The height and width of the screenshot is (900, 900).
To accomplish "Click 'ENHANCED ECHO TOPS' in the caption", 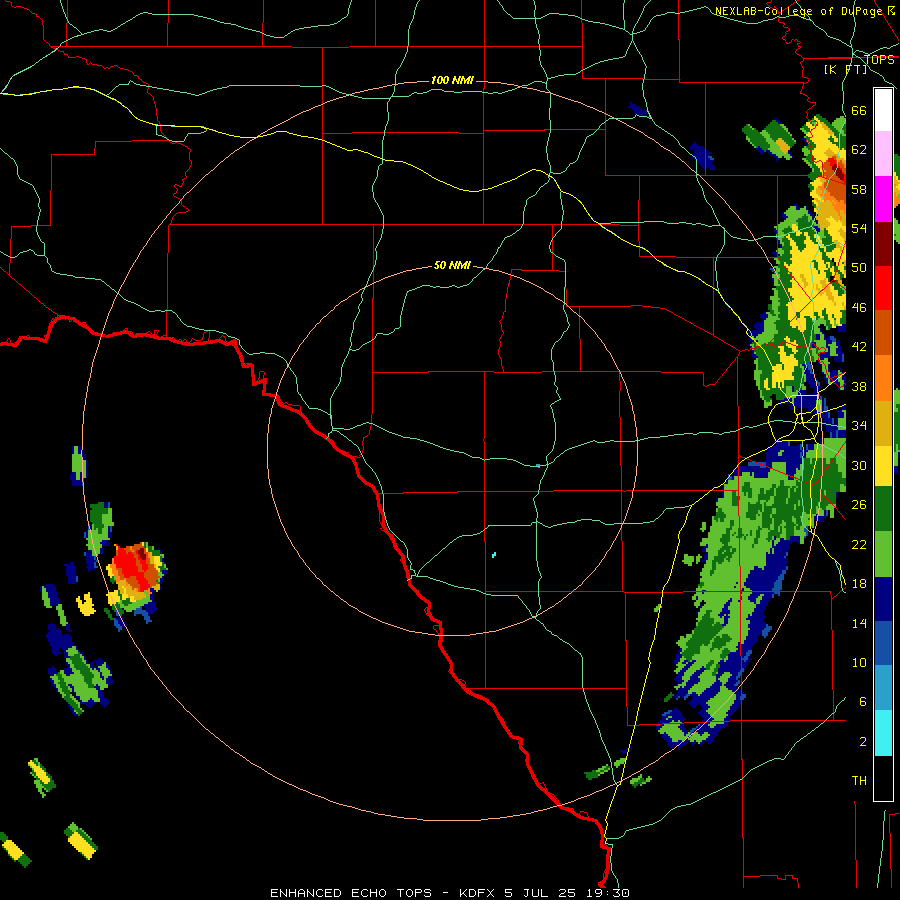I will click(351, 893).
